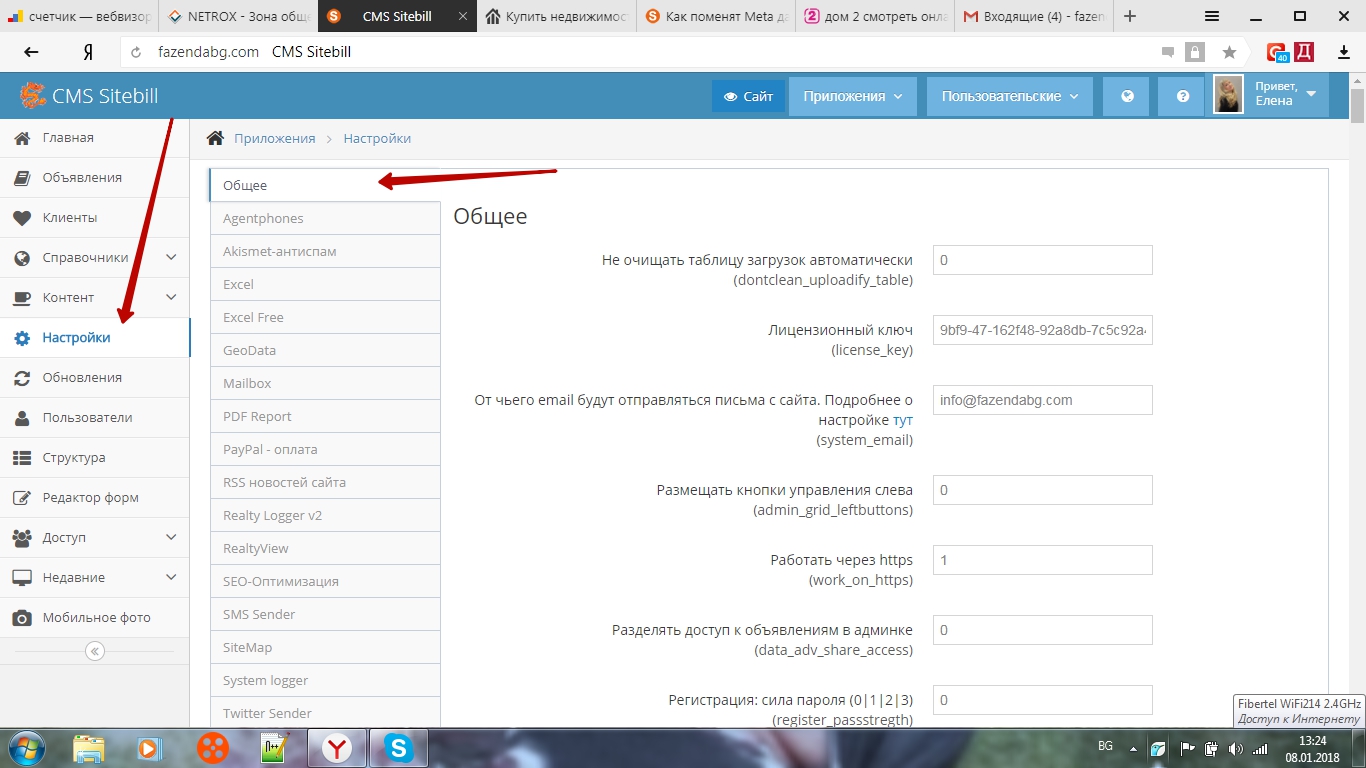Select the Akismet-антиспам settings tab
This screenshot has height=768, width=1366.
click(325, 251)
